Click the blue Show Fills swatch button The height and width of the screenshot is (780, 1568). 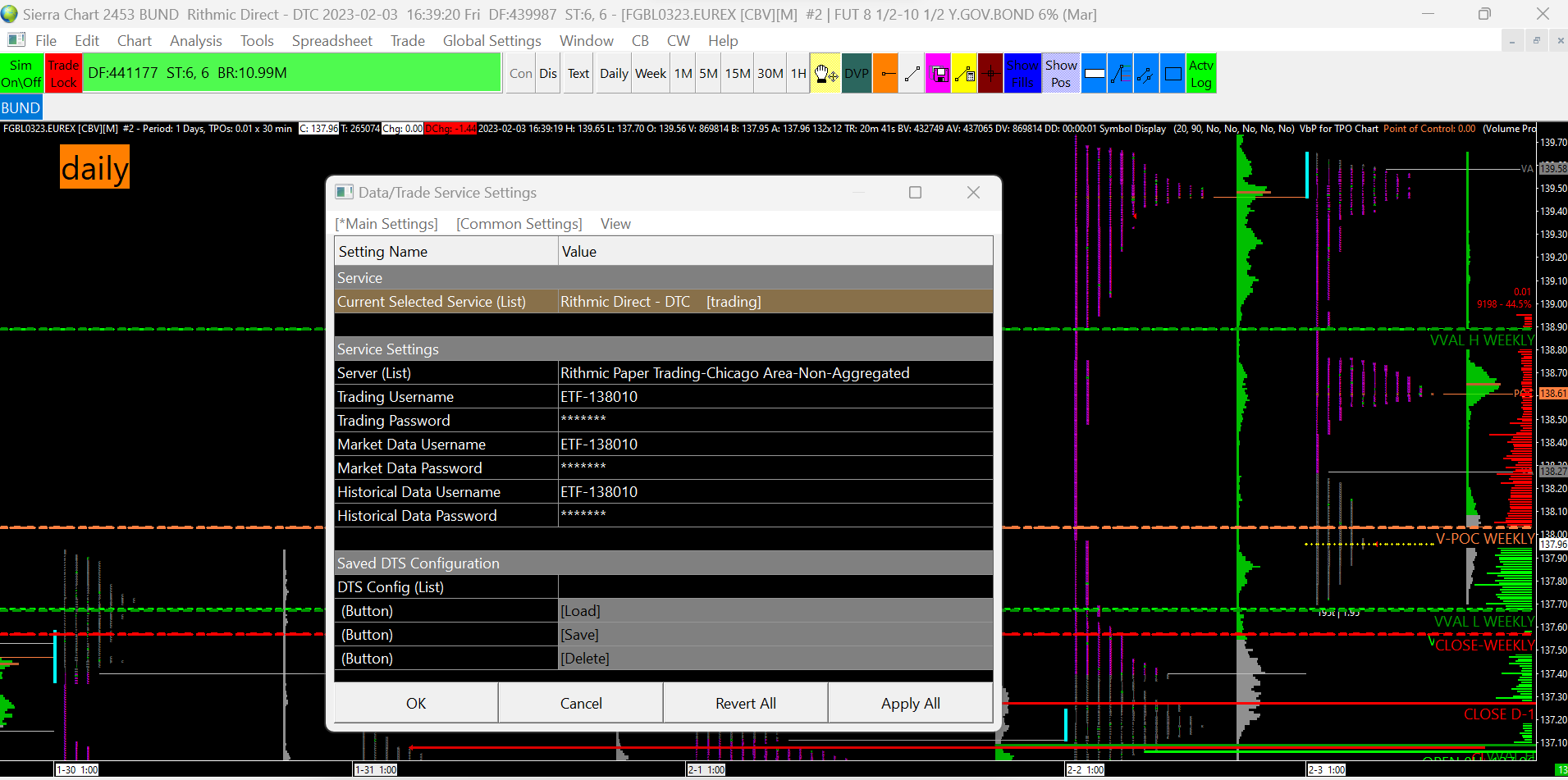[x=1022, y=74]
